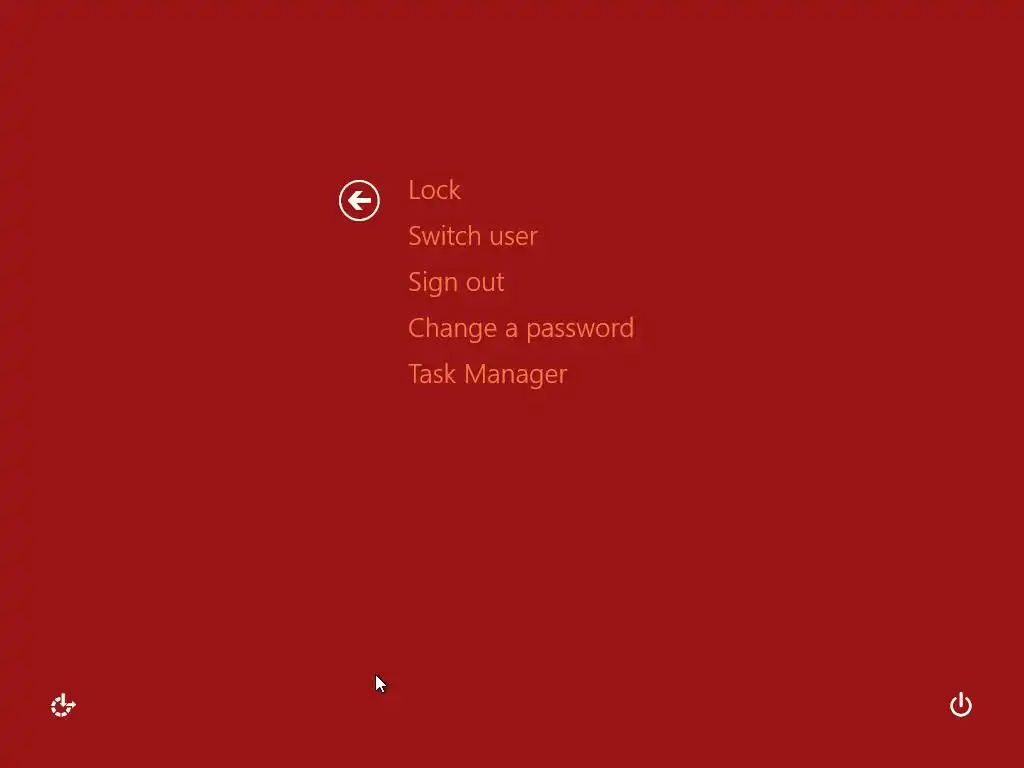The image size is (1024, 768).
Task: Launch Task Manager
Action: [488, 374]
